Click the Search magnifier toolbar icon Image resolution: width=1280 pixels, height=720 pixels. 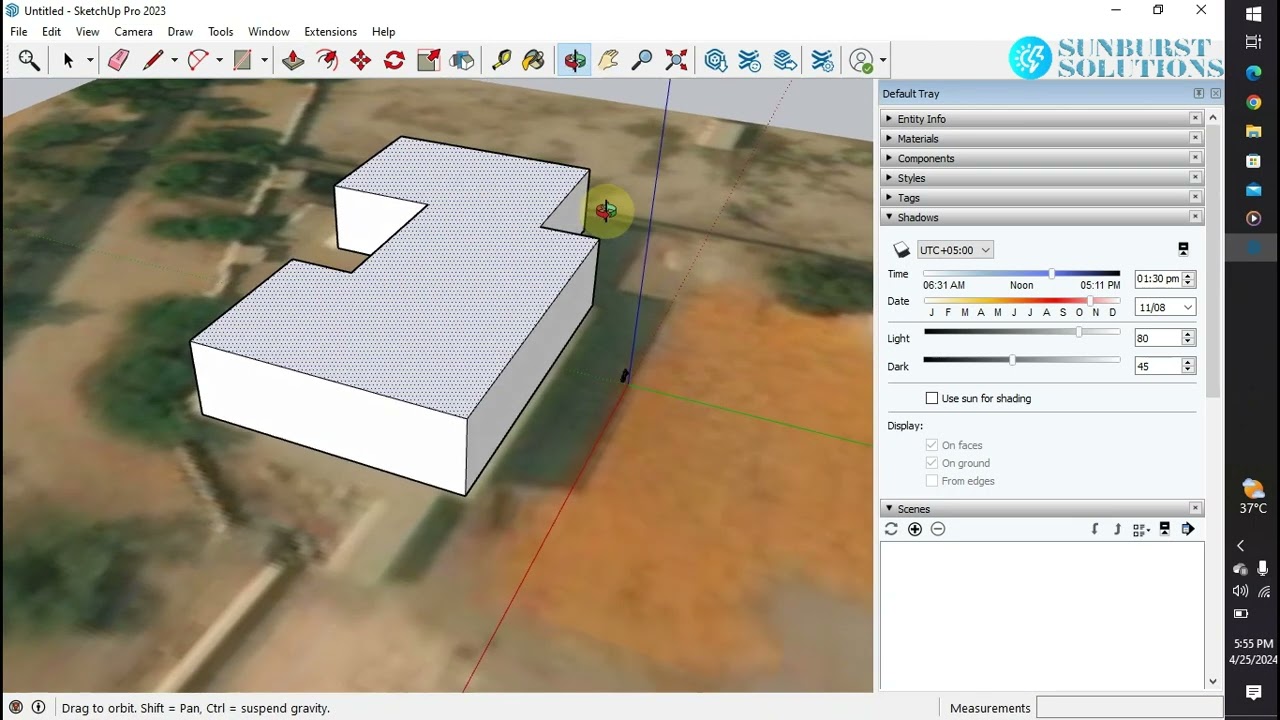click(x=29, y=61)
